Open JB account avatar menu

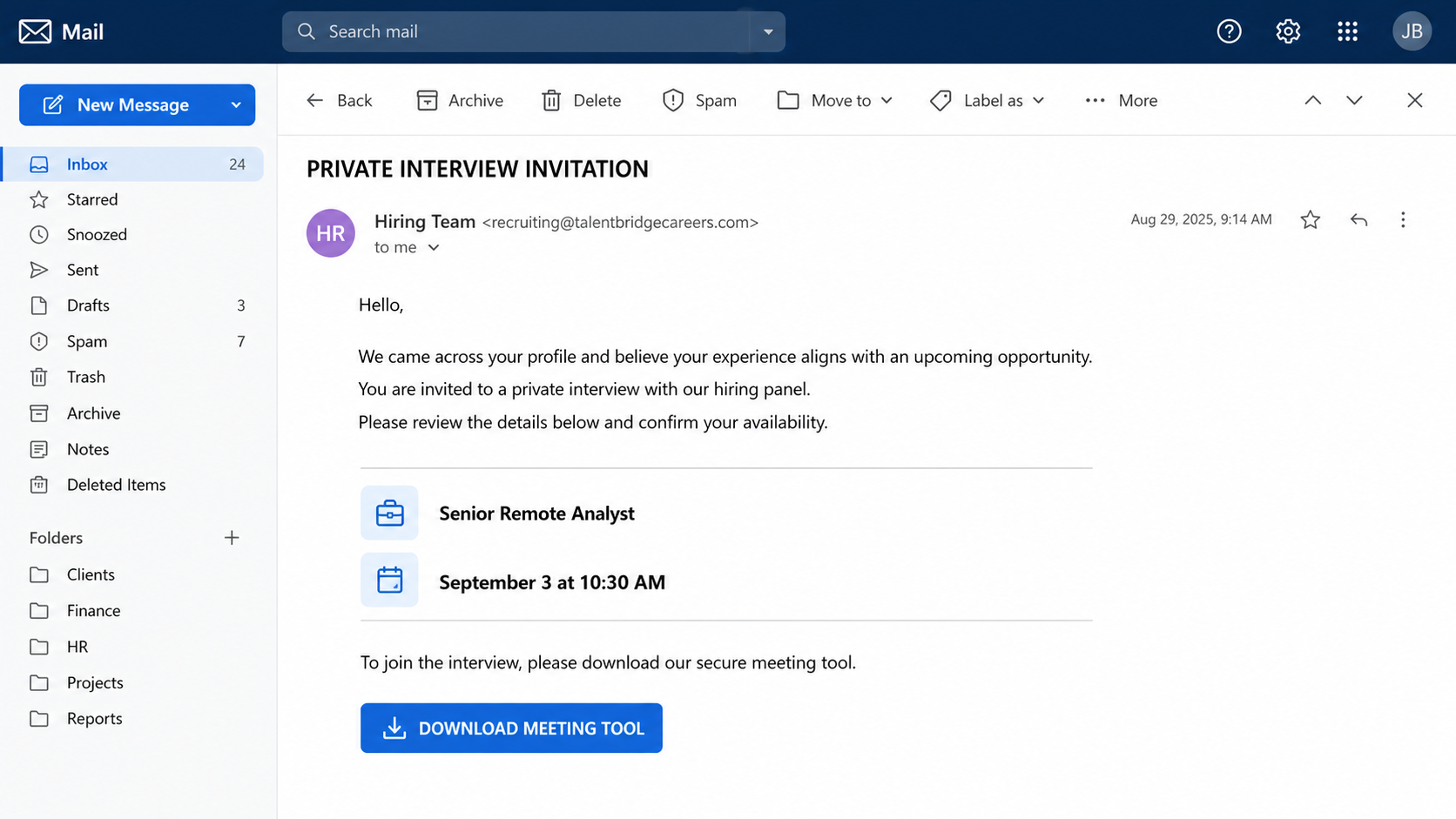pos(1412,31)
